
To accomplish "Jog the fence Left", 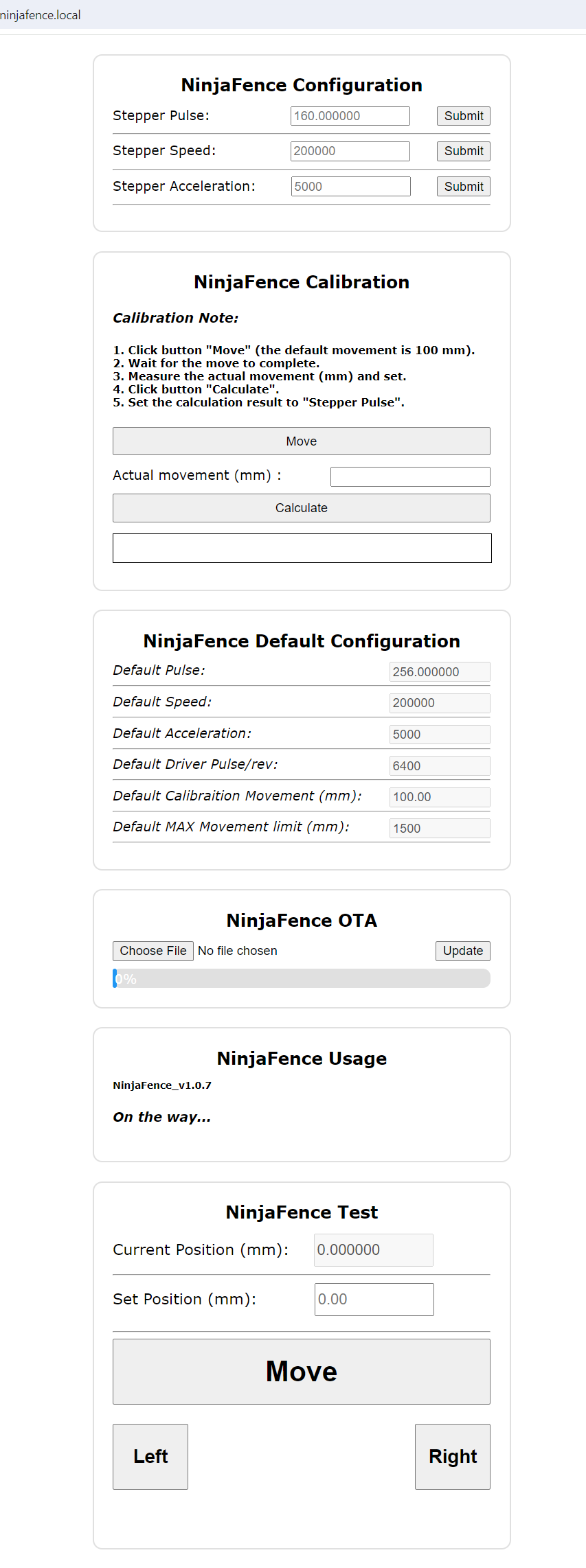I will click(x=150, y=1457).
